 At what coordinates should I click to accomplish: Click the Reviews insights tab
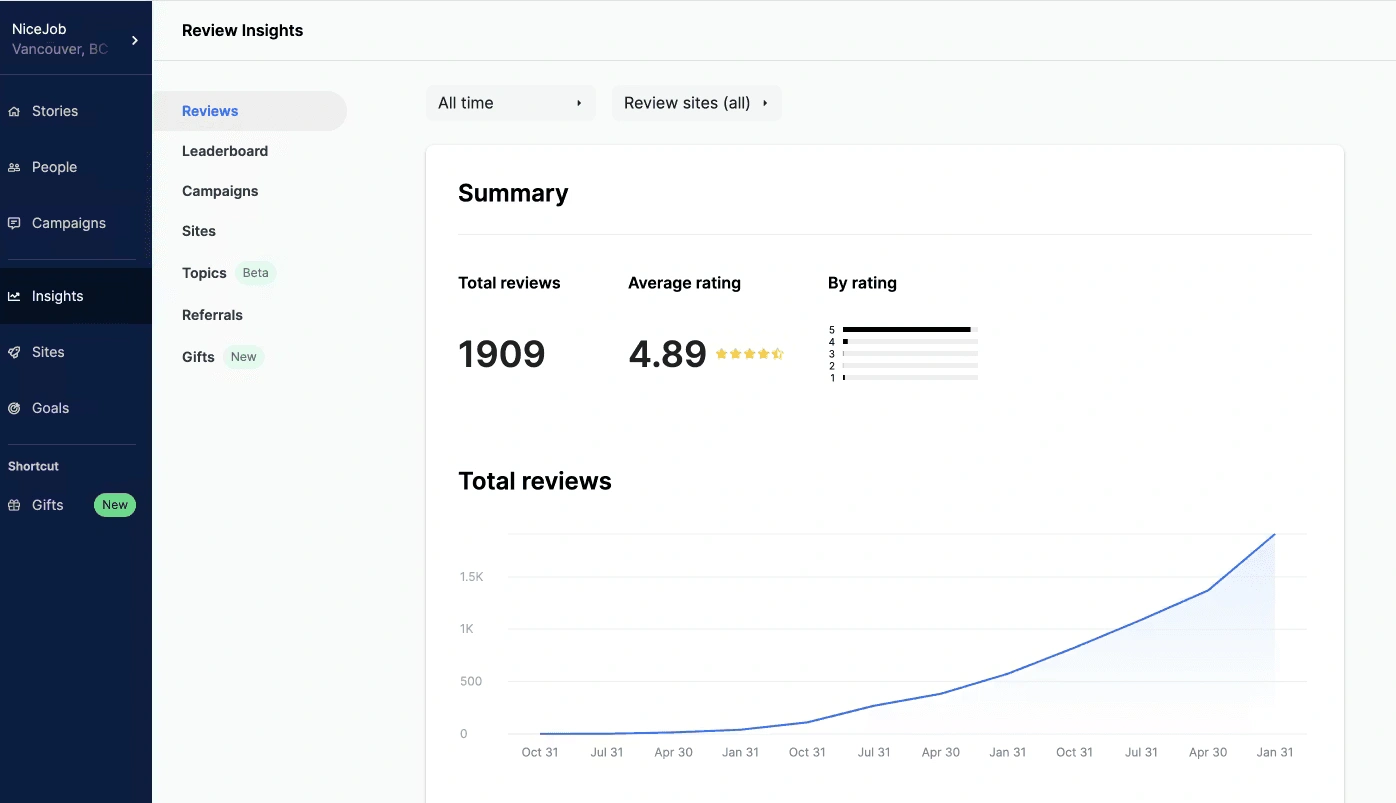tap(210, 111)
